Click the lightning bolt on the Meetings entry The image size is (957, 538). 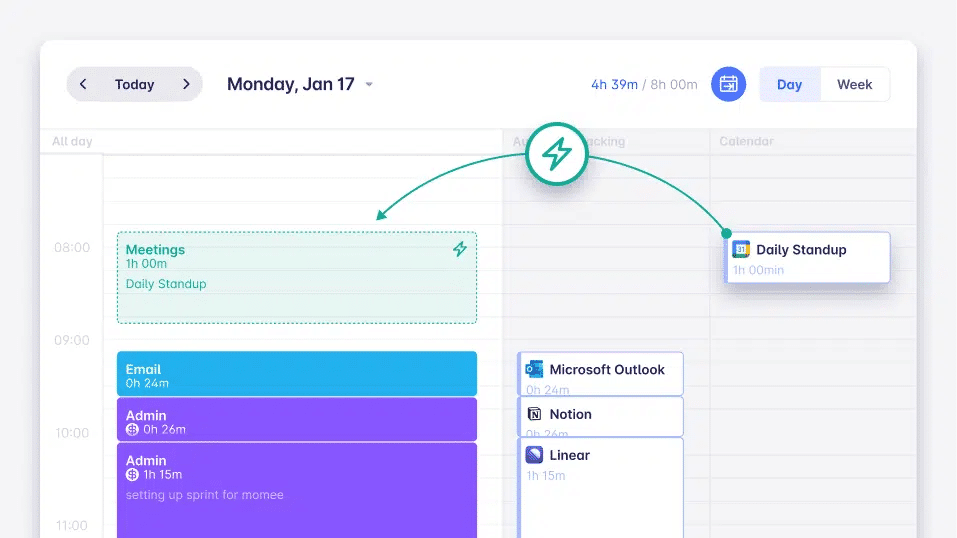pos(460,249)
